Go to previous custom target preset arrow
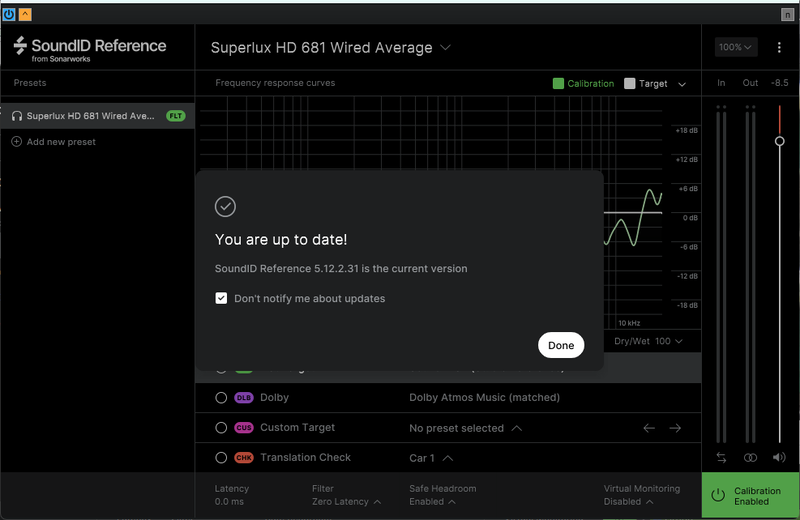800x520 pixels. (x=649, y=428)
